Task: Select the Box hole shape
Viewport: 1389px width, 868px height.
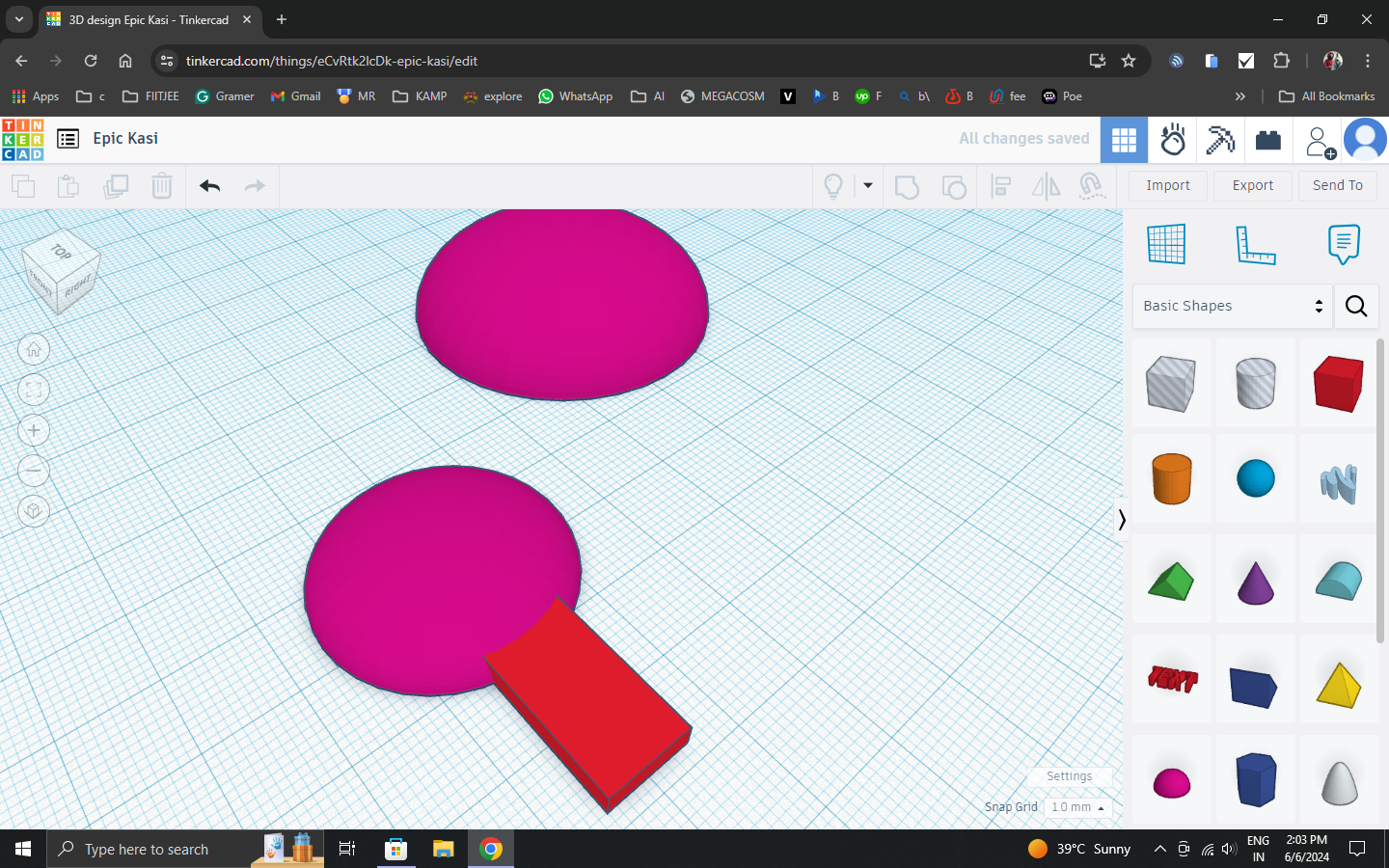Action: pyautogui.click(x=1171, y=383)
